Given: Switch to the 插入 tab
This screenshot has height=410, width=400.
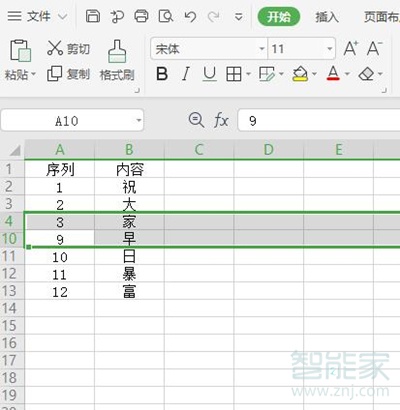Looking at the screenshot, I should (327, 17).
